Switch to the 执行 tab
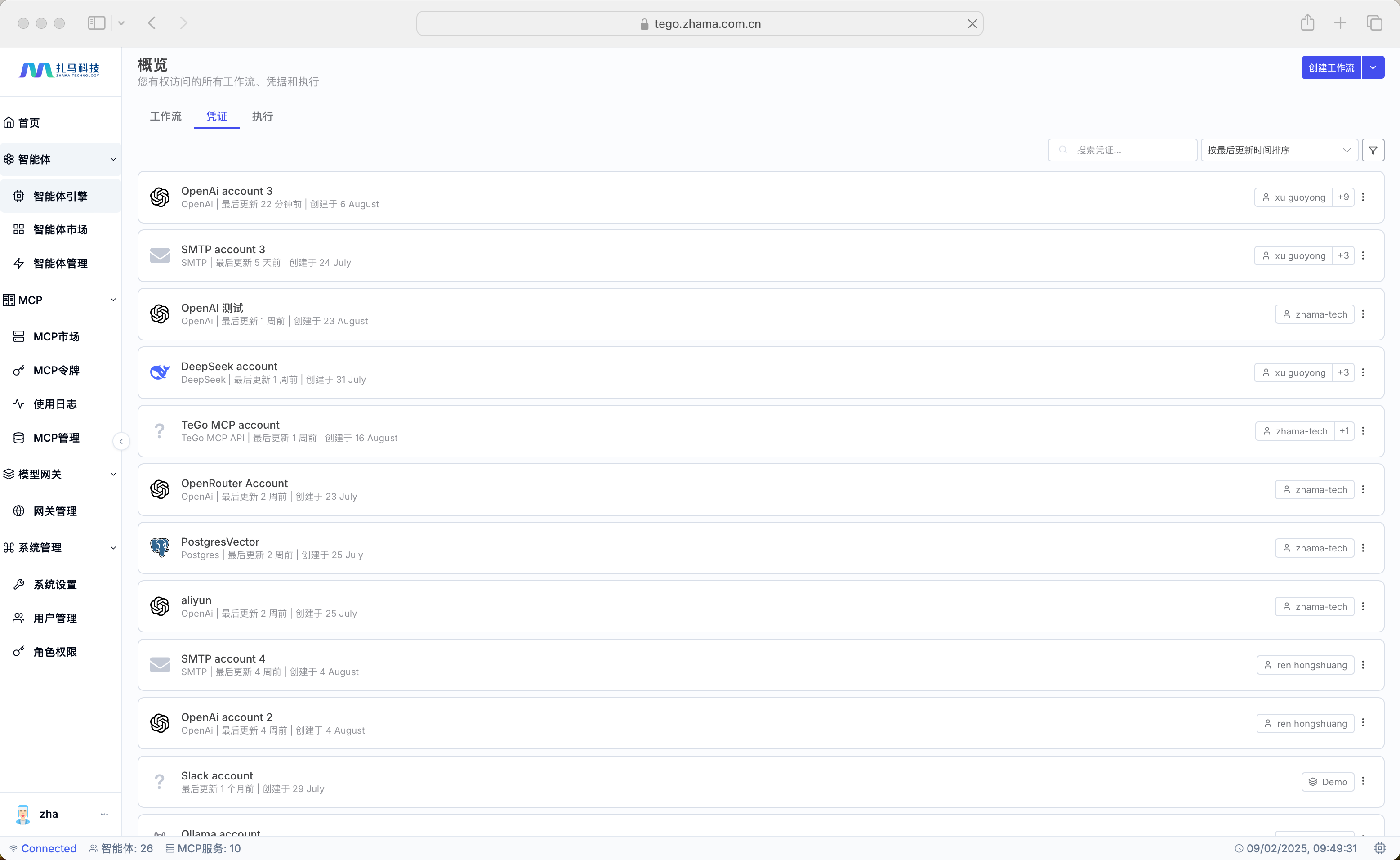This screenshot has height=860, width=1400. pos(262,116)
